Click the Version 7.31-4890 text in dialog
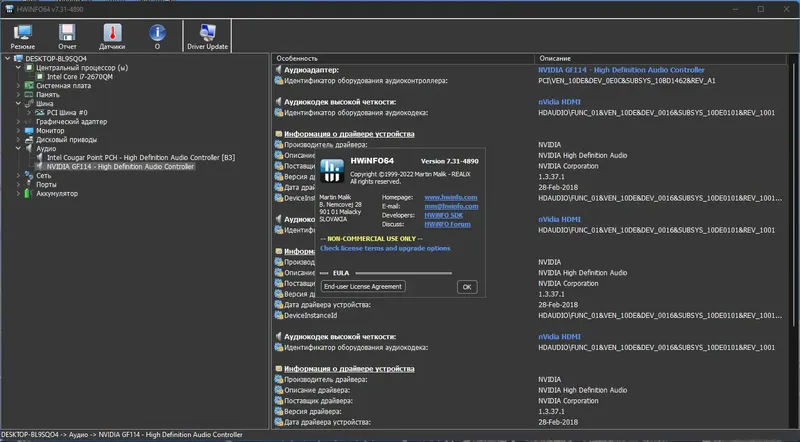The width and height of the screenshot is (800, 442). pos(449,161)
